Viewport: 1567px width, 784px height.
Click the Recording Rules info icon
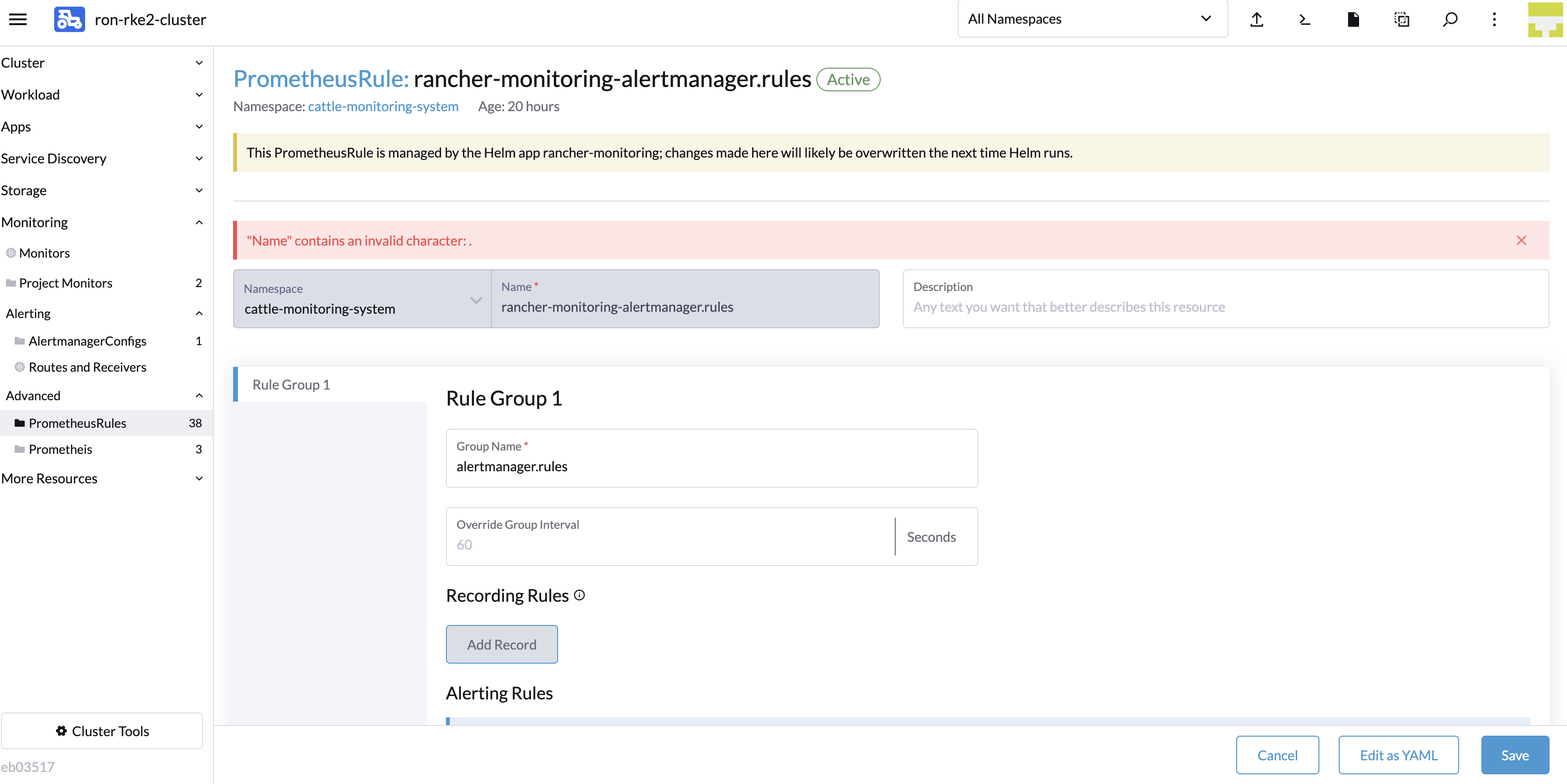(x=579, y=595)
